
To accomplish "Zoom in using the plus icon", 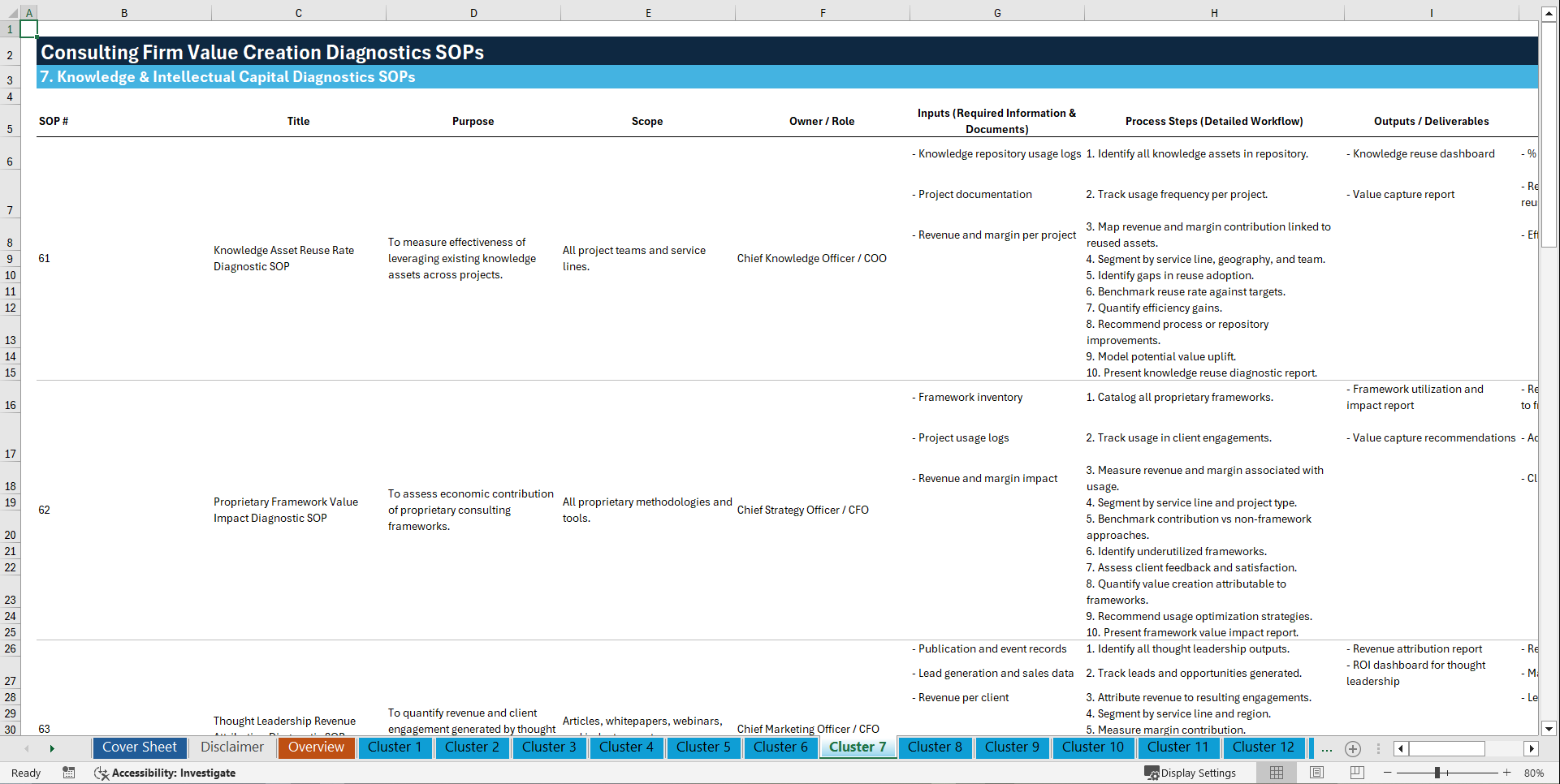I will pos(1508,773).
